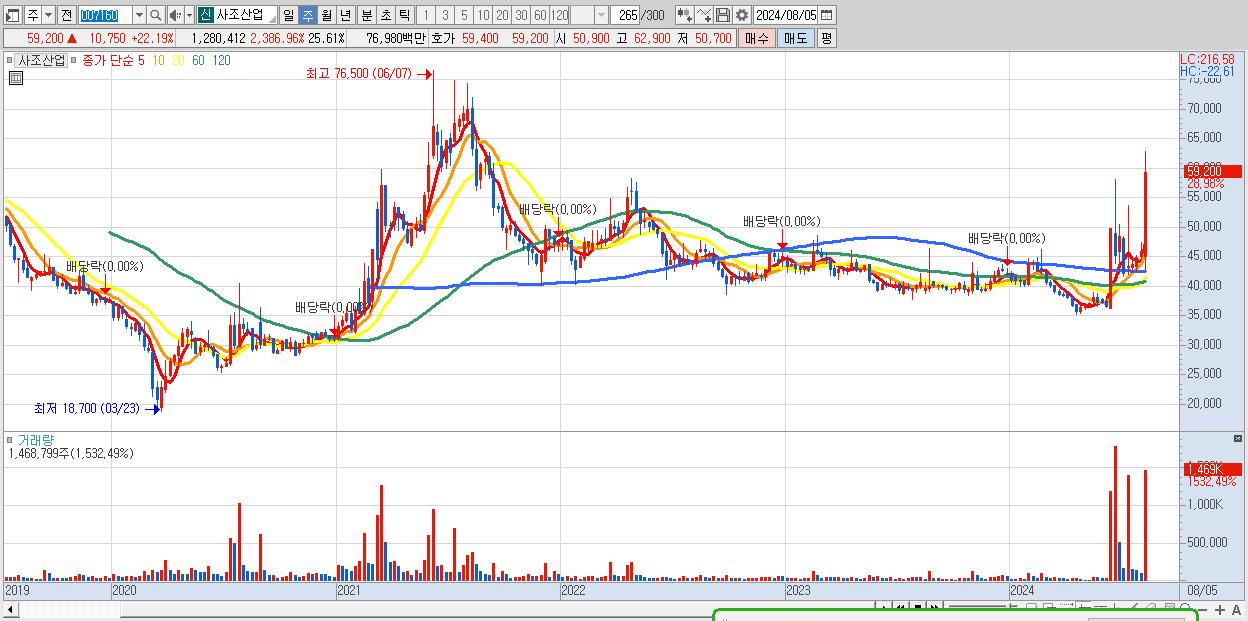The image size is (1248, 621).
Task: Click the 2021 label on time axis
Action: [349, 591]
